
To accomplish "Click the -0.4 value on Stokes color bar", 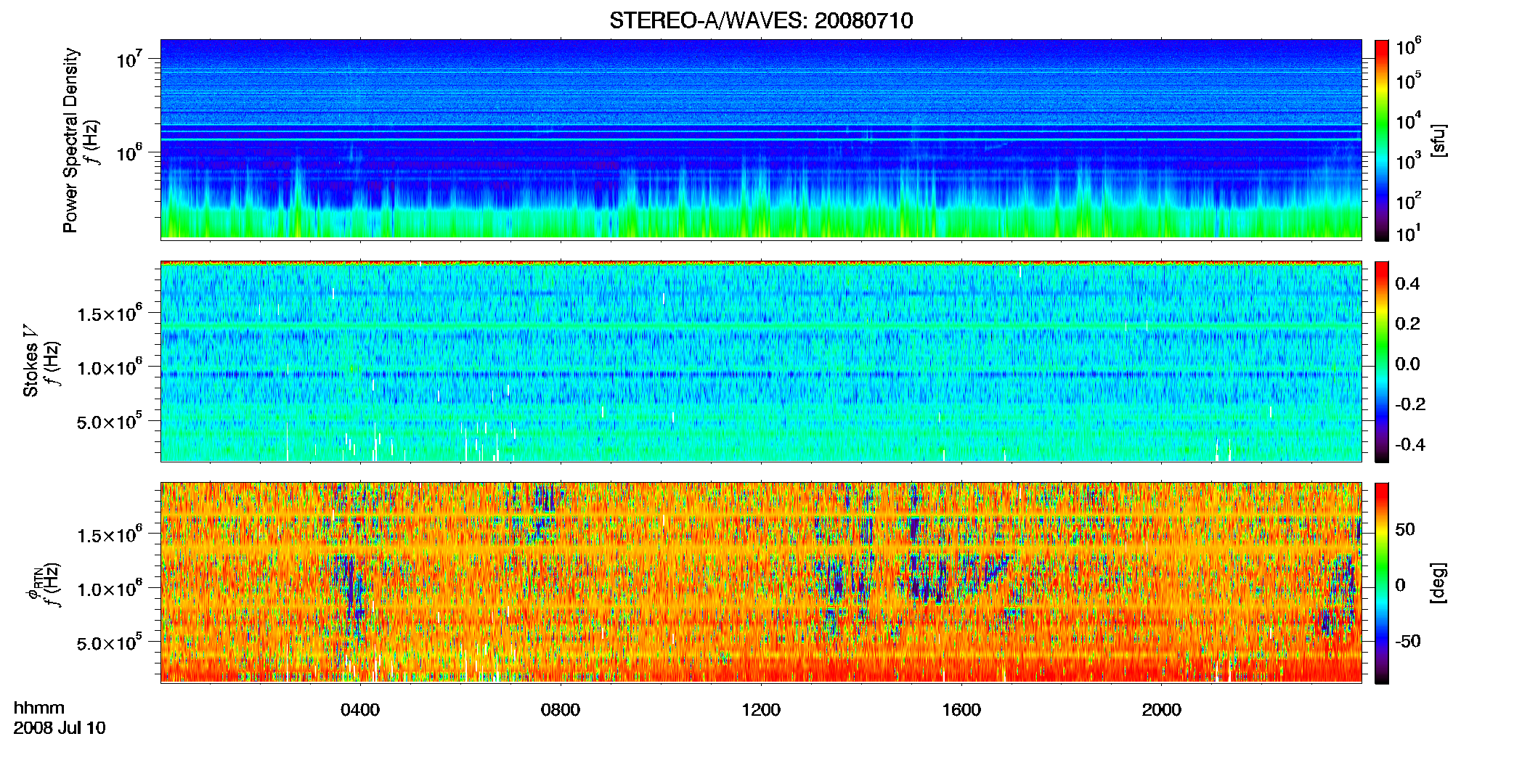I will tap(1410, 444).
